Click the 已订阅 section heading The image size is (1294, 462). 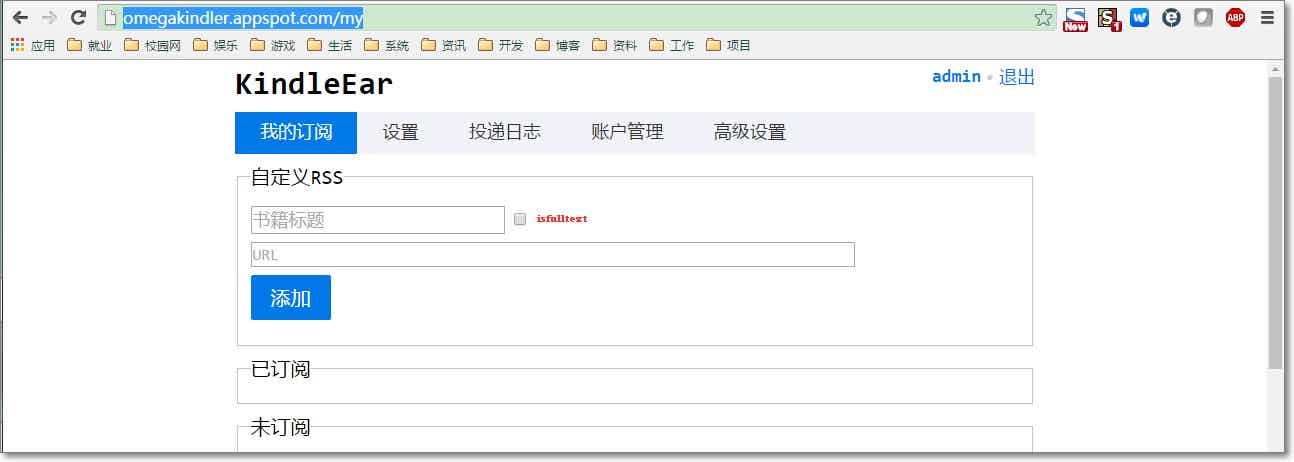click(x=280, y=369)
